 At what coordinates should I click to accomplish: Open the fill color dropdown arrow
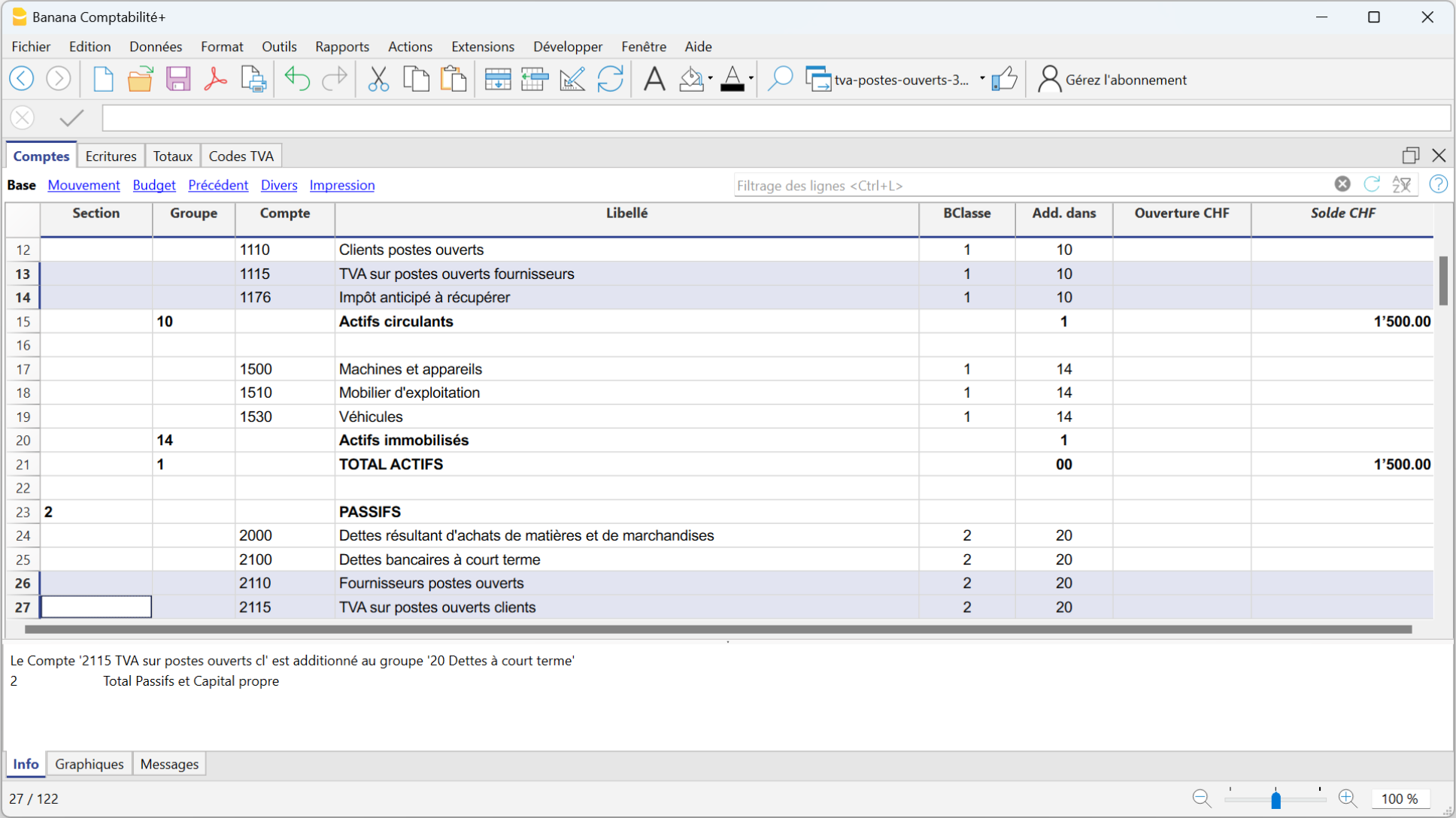pyautogui.click(x=711, y=79)
